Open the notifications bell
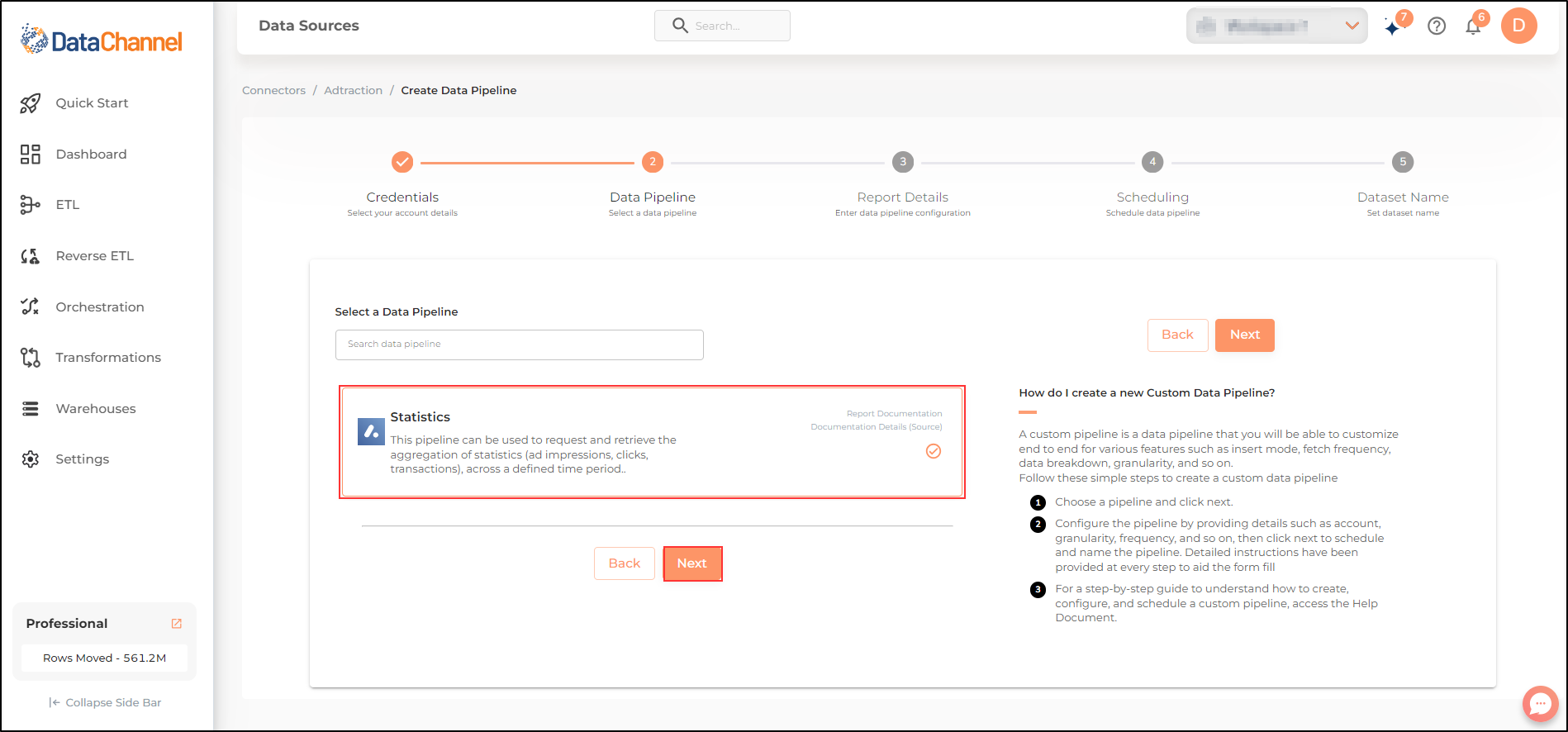 [x=1473, y=26]
